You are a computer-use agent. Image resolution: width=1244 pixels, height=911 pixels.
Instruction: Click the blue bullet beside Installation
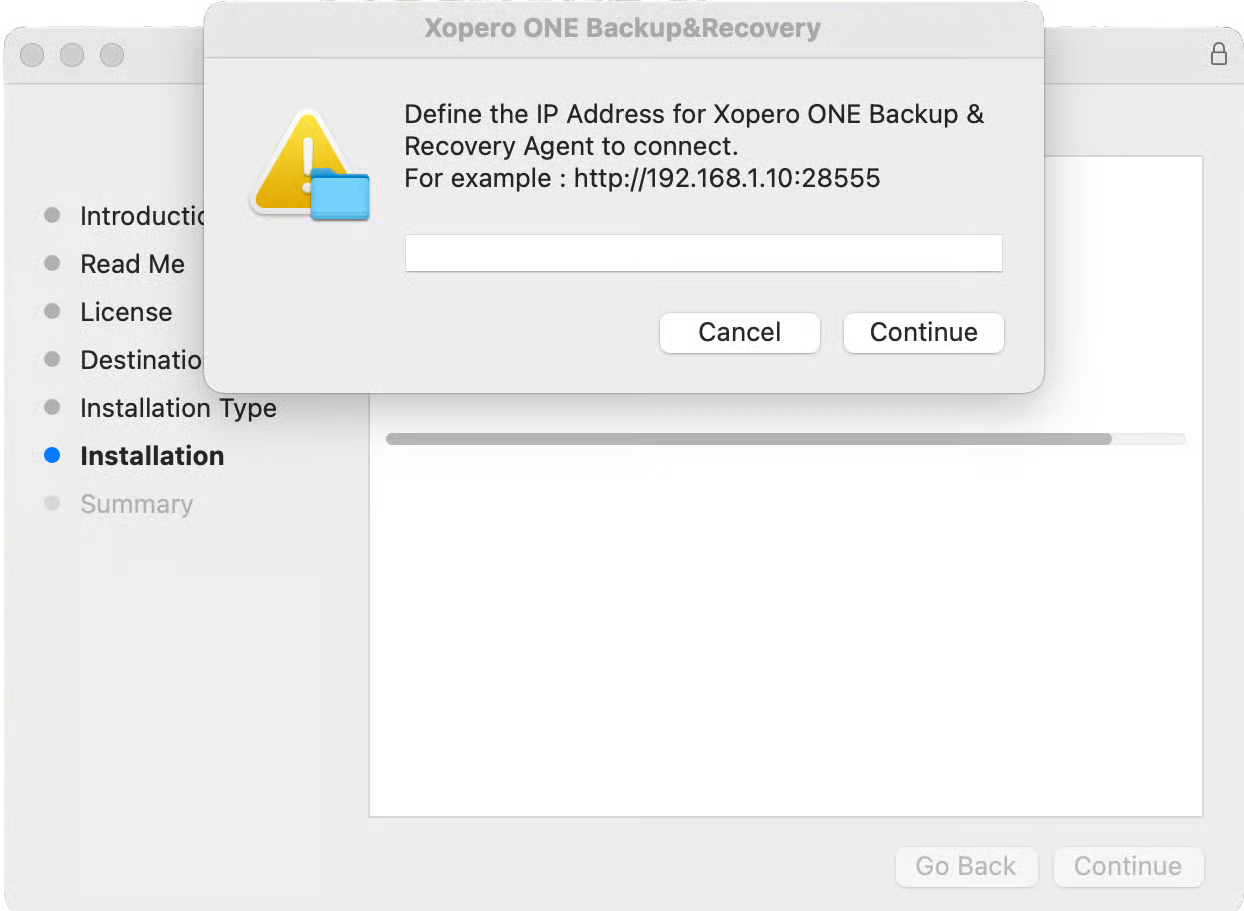tap(53, 456)
